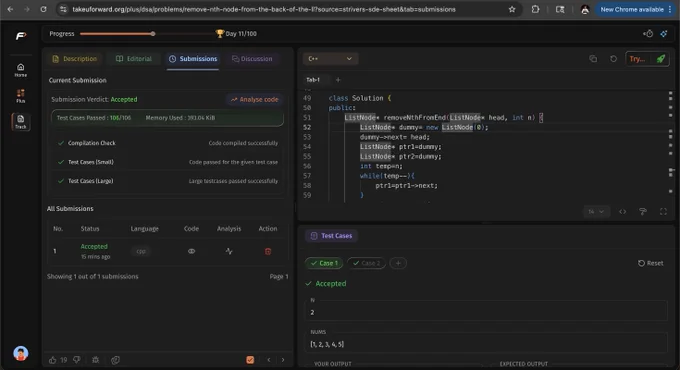Bookmark this page with the star icon
680x370 pixels.
point(512,9)
